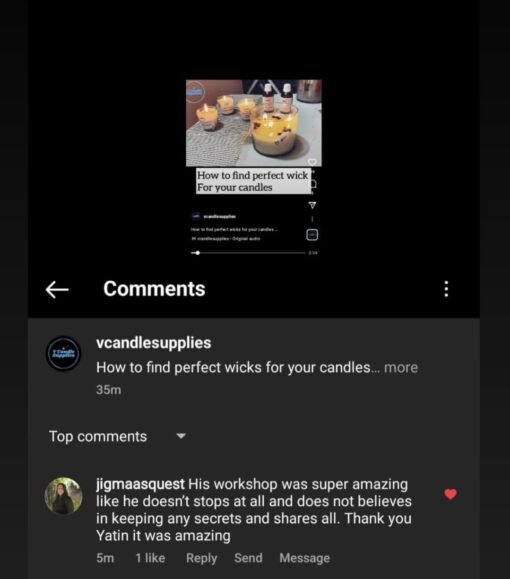510x579 pixels.
Task: Open the jigmaasquest username link
Action: point(140,484)
